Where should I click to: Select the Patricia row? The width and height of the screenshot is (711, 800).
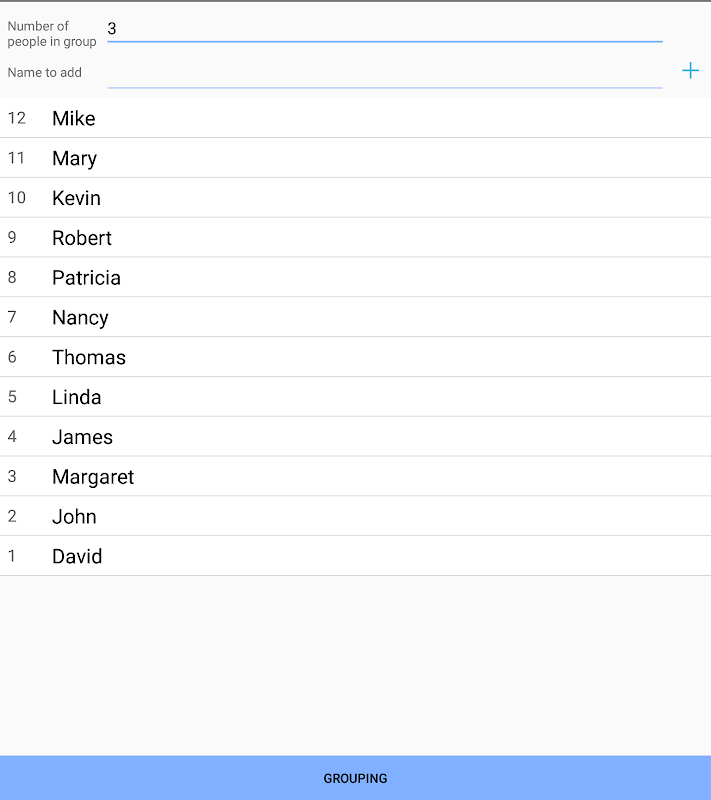(87, 278)
